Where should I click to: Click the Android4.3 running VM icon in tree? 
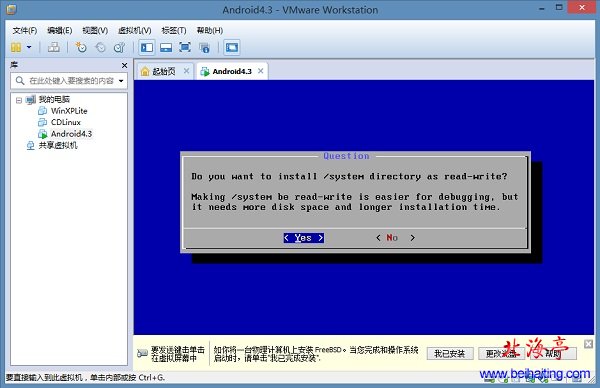(42, 134)
